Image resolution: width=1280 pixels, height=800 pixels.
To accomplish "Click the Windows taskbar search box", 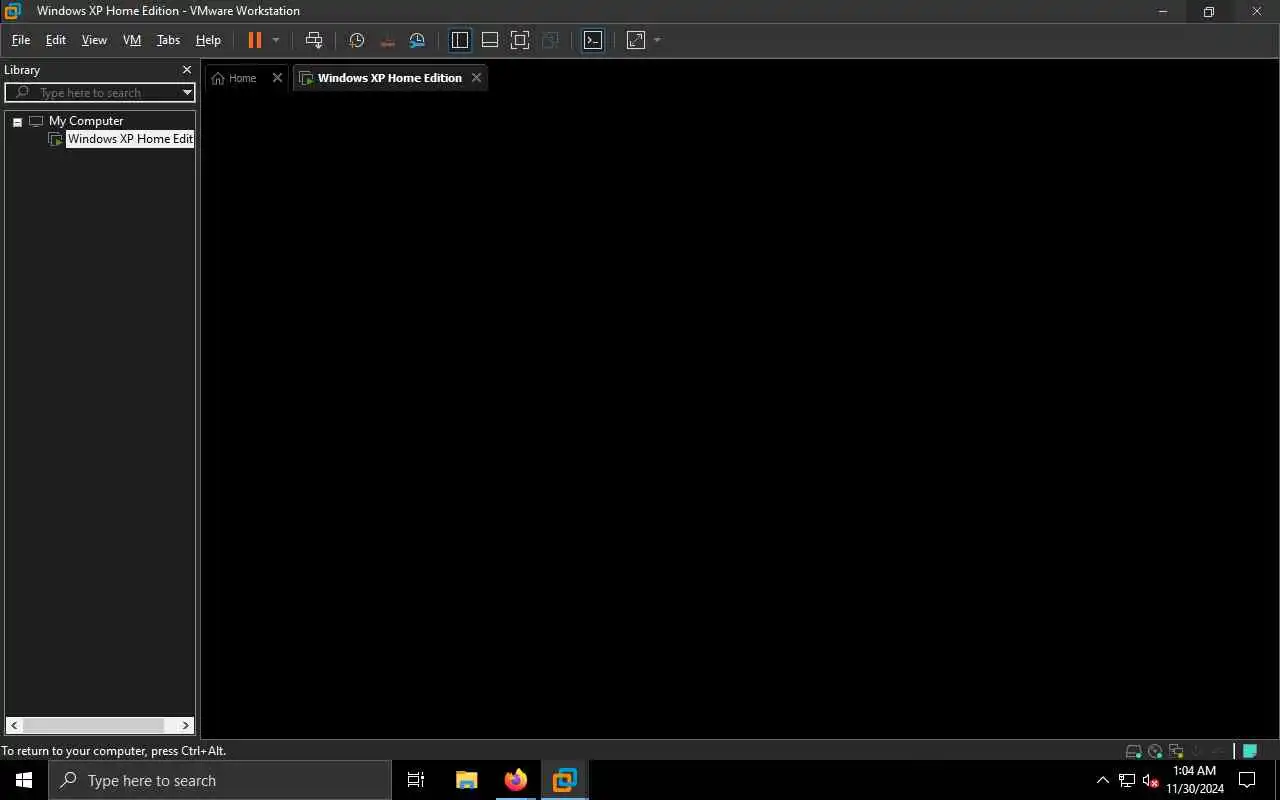I will (x=220, y=780).
